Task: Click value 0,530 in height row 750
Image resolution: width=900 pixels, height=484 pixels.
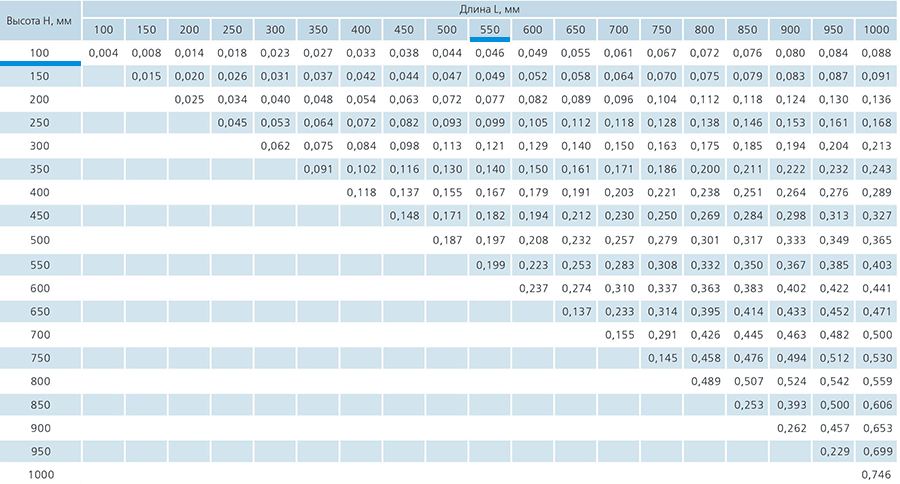Action: [876, 358]
